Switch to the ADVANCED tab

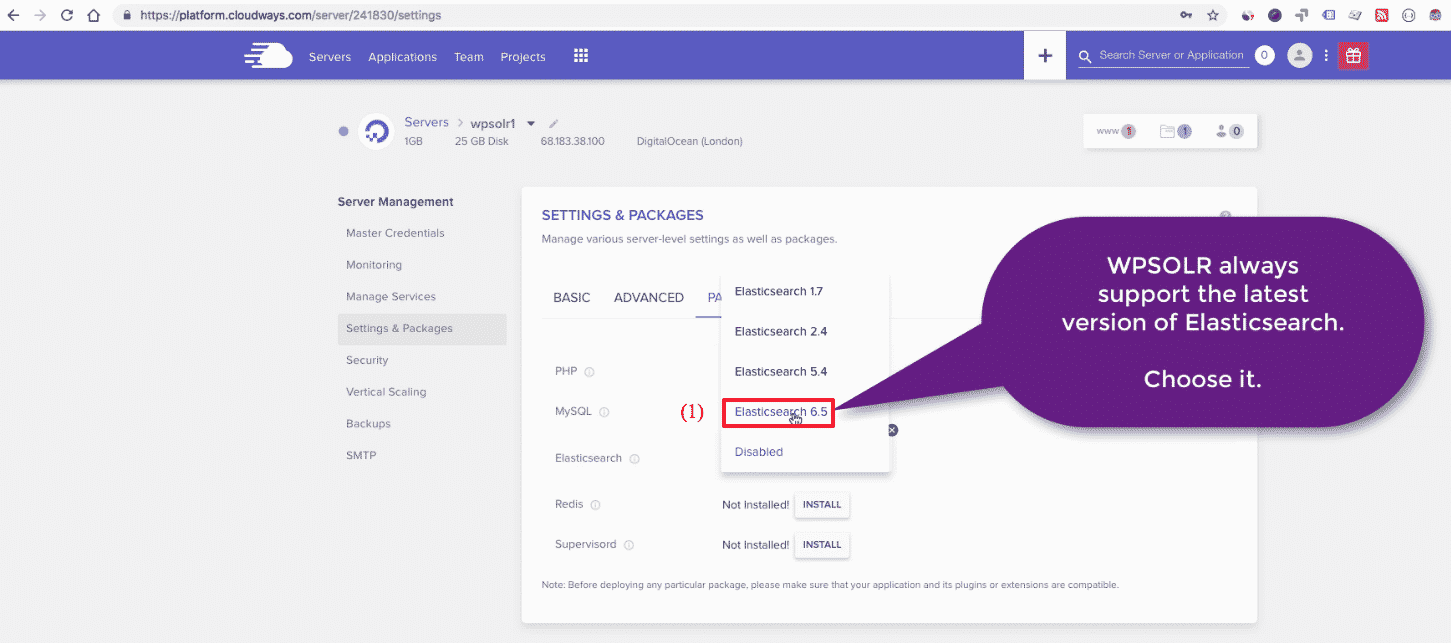pos(649,298)
